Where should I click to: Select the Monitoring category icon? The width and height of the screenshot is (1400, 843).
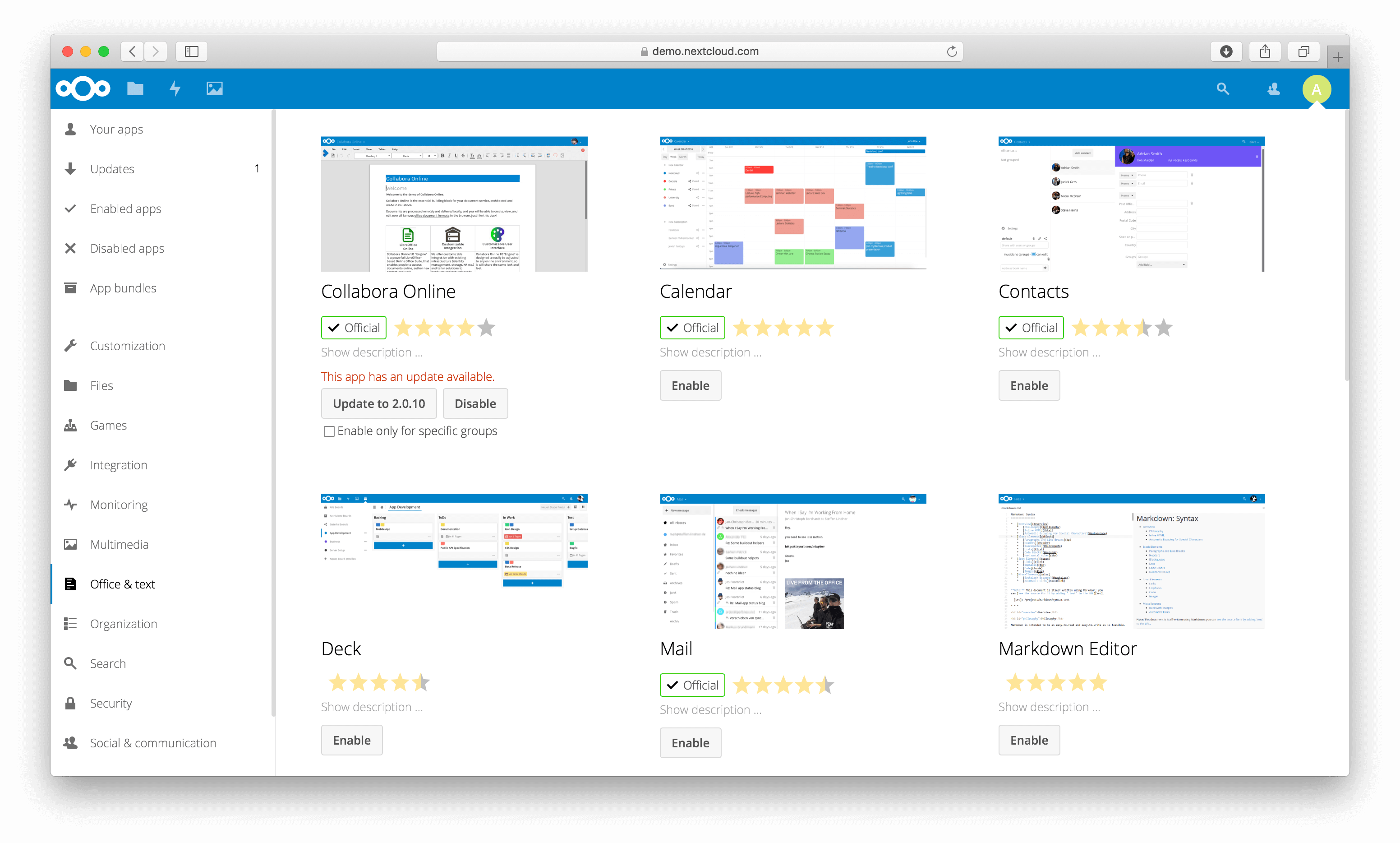pos(70,504)
